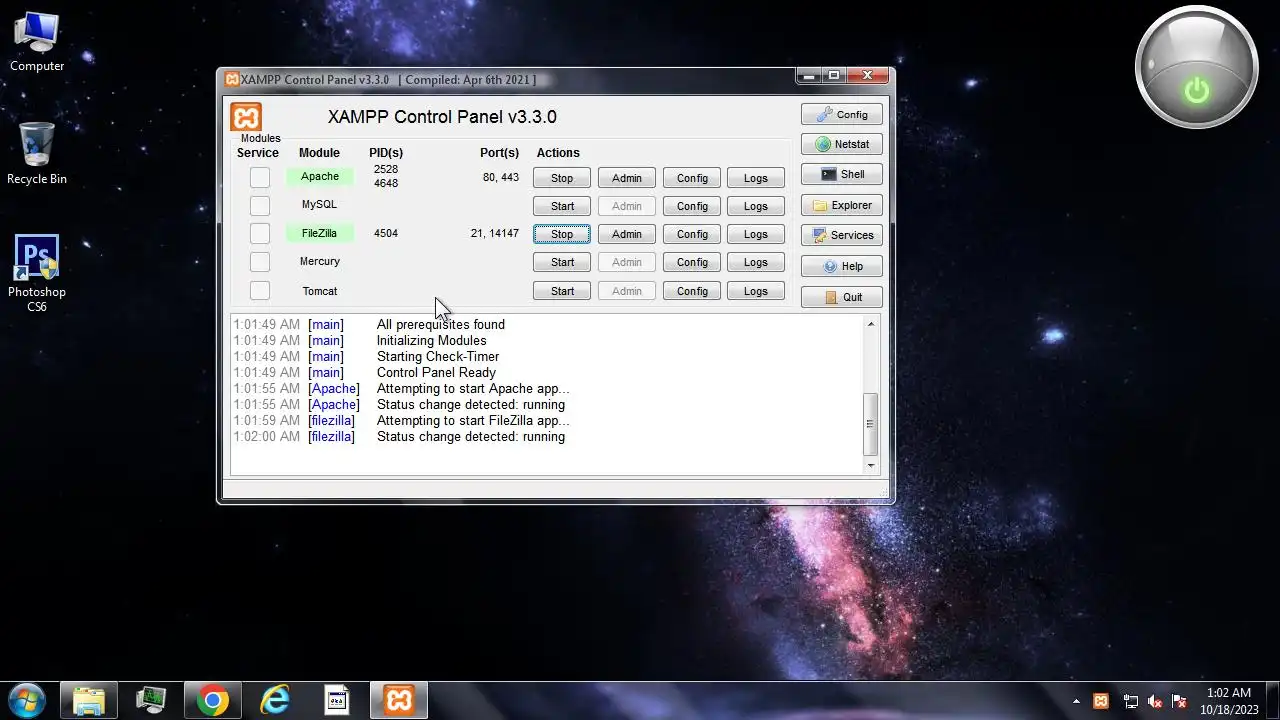Screen dimensions: 1280x720
Task: Open the Services button
Action: click(842, 235)
